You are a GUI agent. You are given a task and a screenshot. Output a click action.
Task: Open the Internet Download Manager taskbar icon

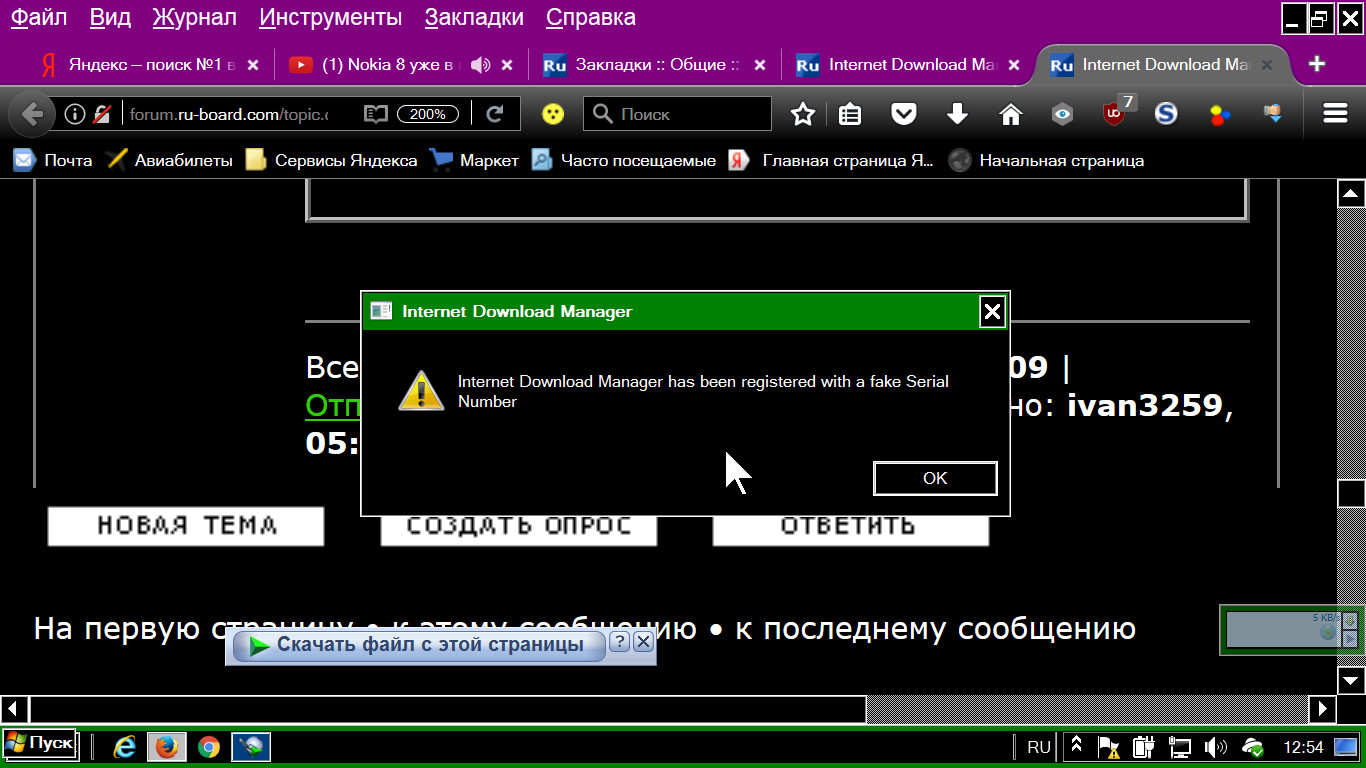point(251,747)
